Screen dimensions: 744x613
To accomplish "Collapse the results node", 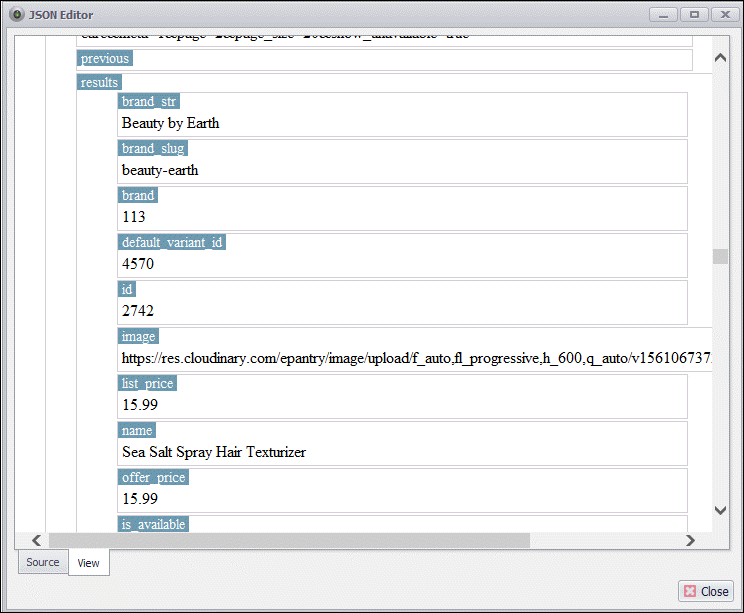I will (99, 82).
